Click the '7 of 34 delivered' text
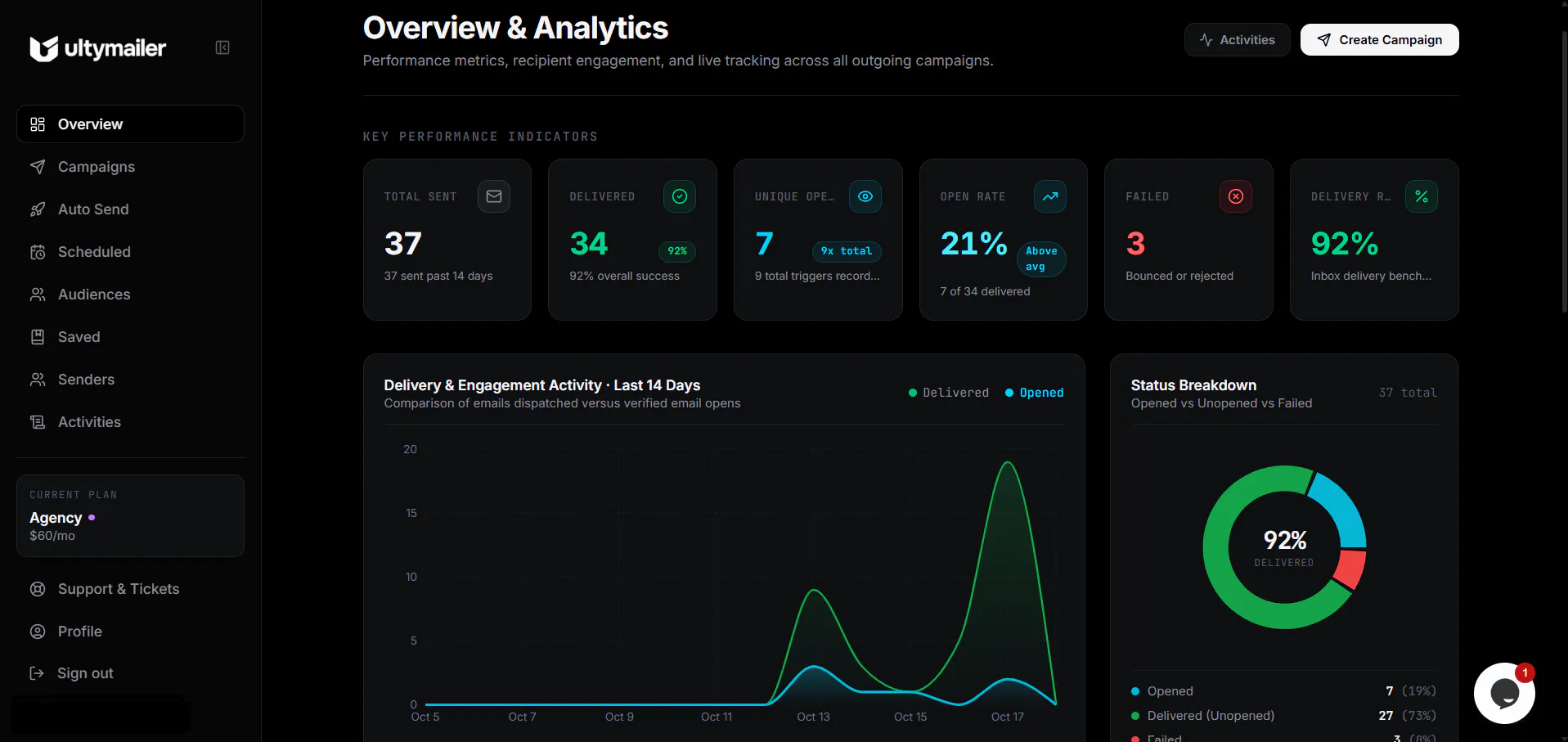 pos(985,291)
